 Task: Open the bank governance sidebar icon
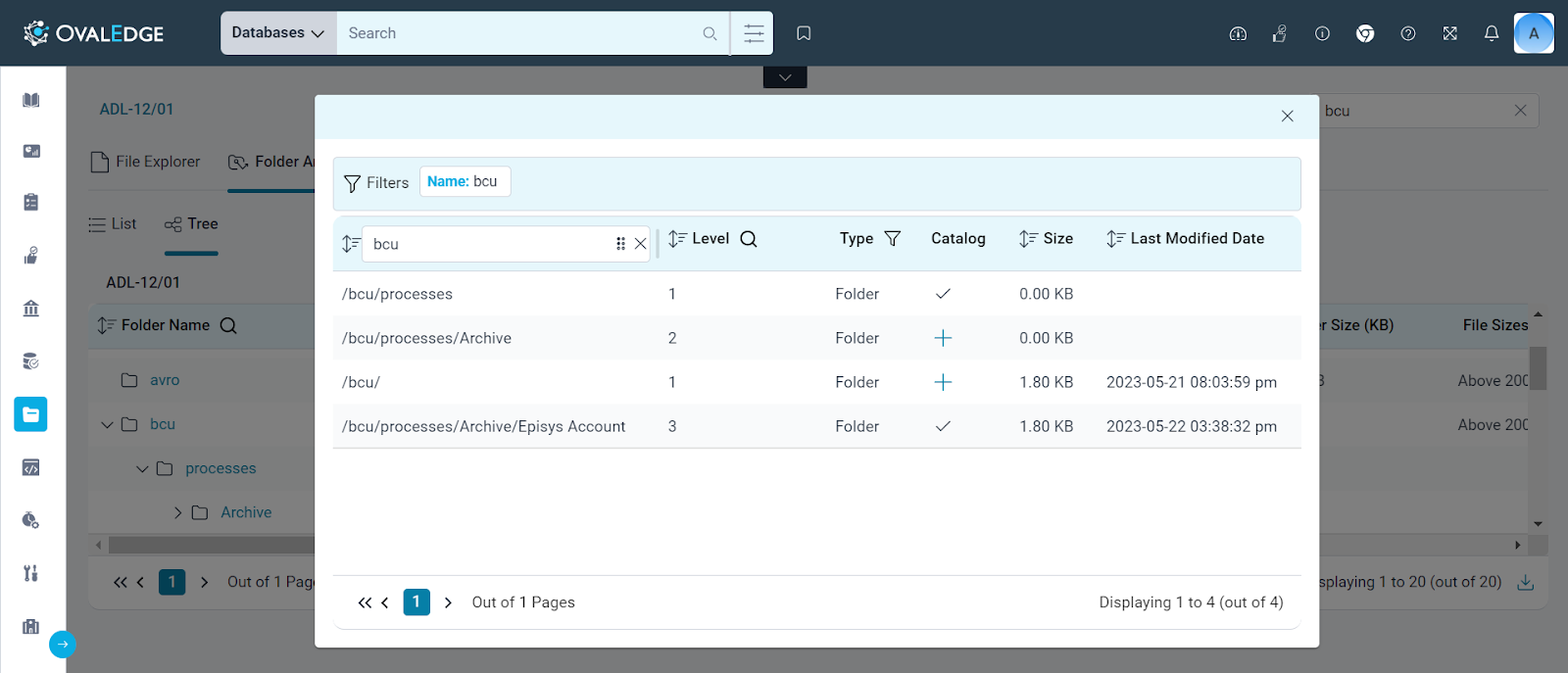[x=31, y=309]
